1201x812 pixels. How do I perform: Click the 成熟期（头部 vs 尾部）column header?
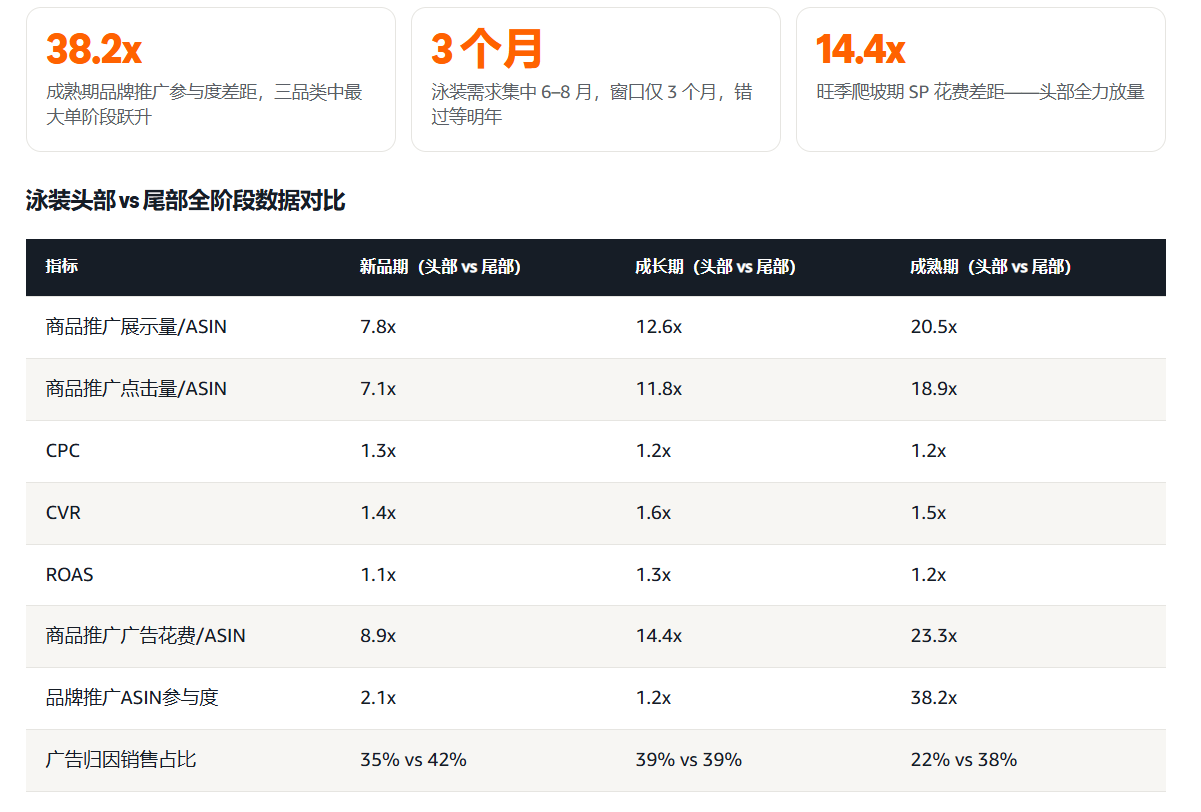[x=990, y=267]
